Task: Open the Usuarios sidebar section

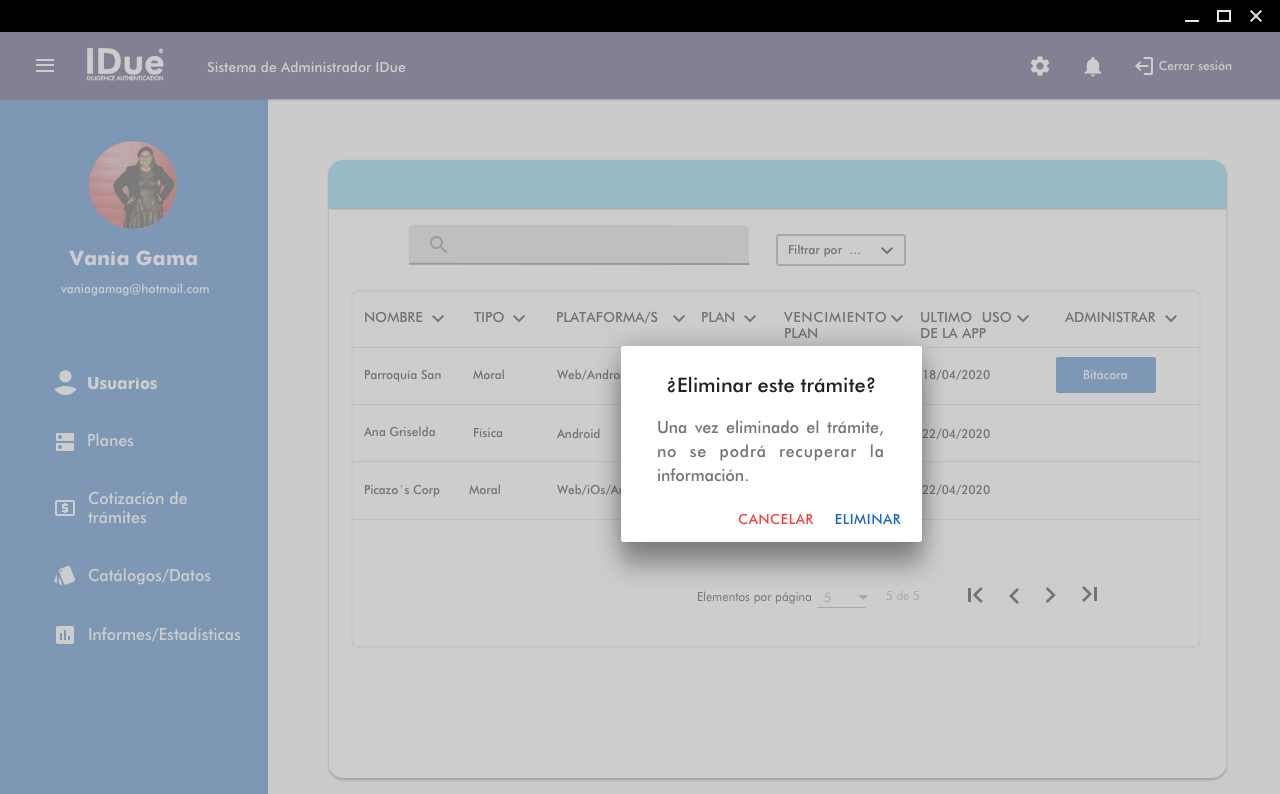Action: pos(121,383)
